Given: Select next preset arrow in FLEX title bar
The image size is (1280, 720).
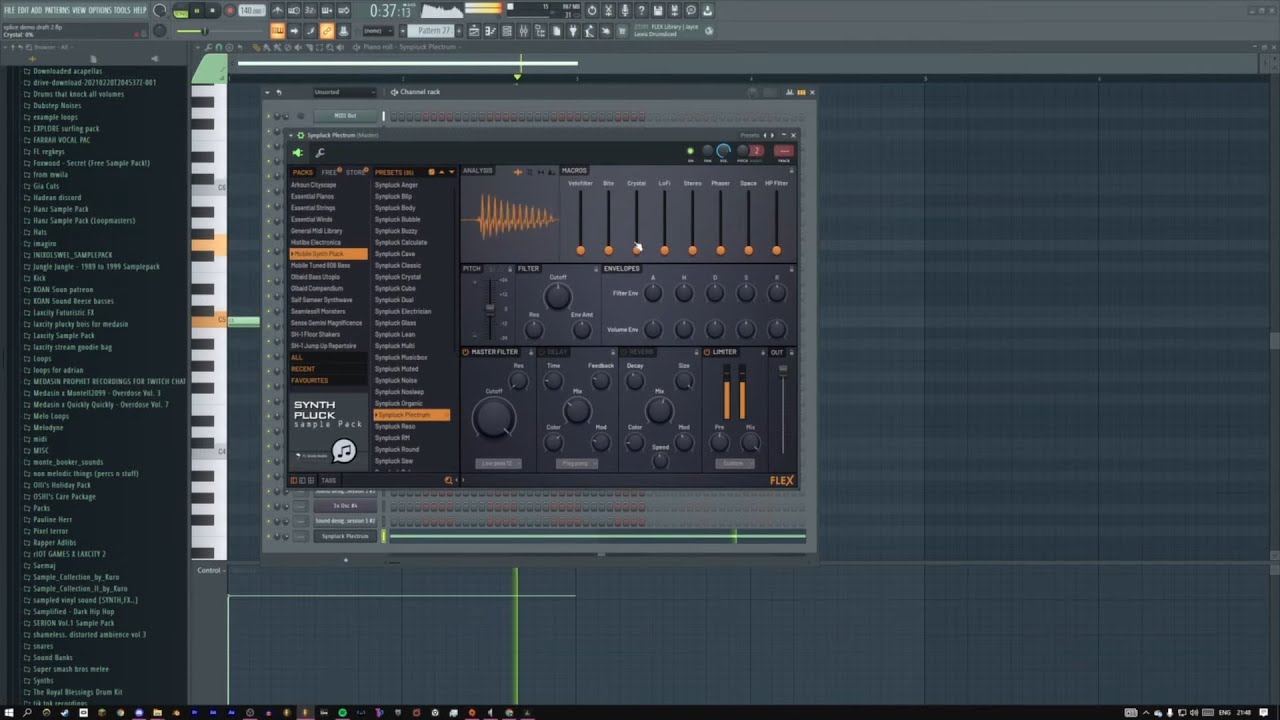Looking at the screenshot, I should click(x=772, y=135).
